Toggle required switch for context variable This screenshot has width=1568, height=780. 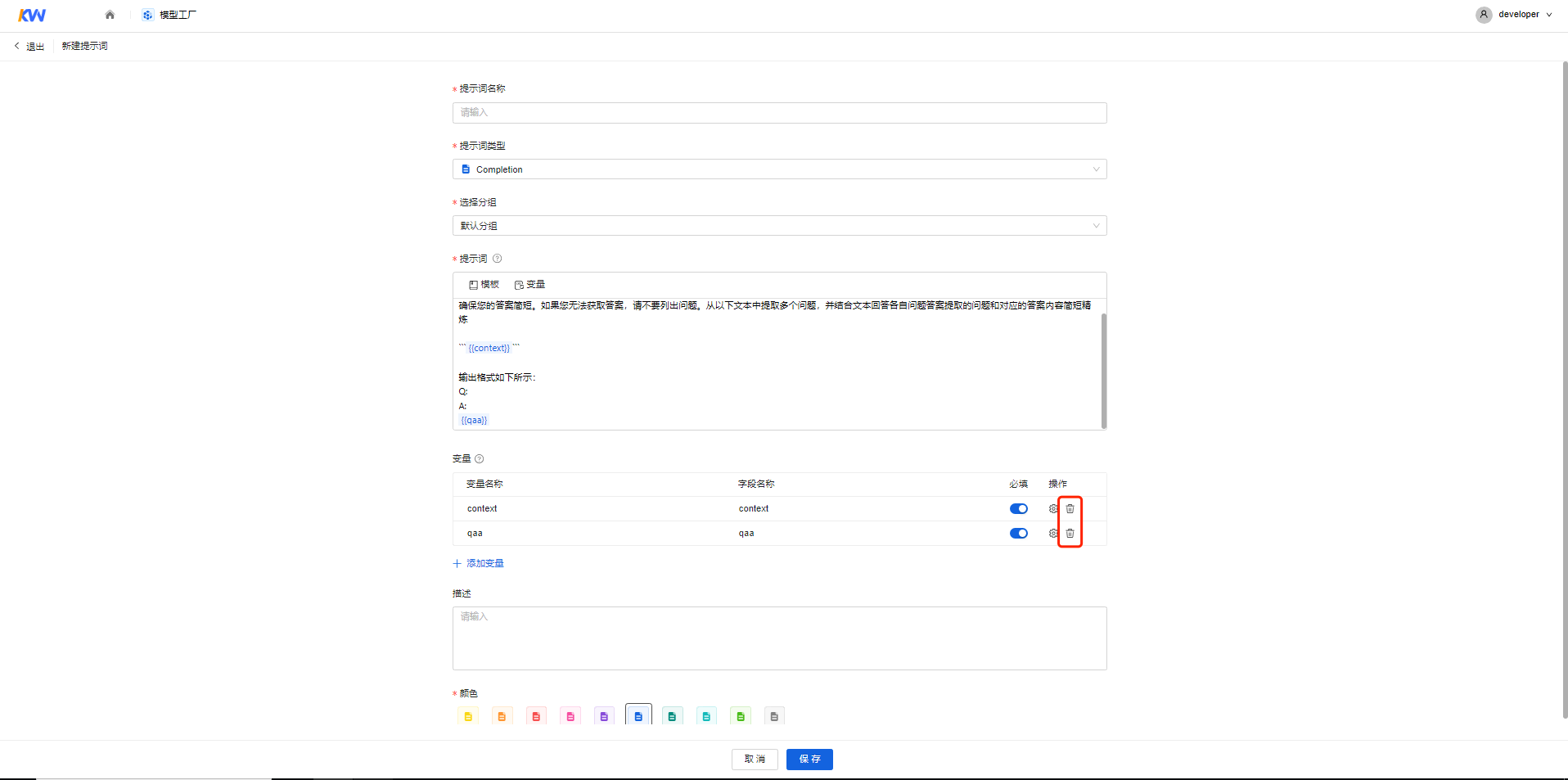[x=1018, y=509]
